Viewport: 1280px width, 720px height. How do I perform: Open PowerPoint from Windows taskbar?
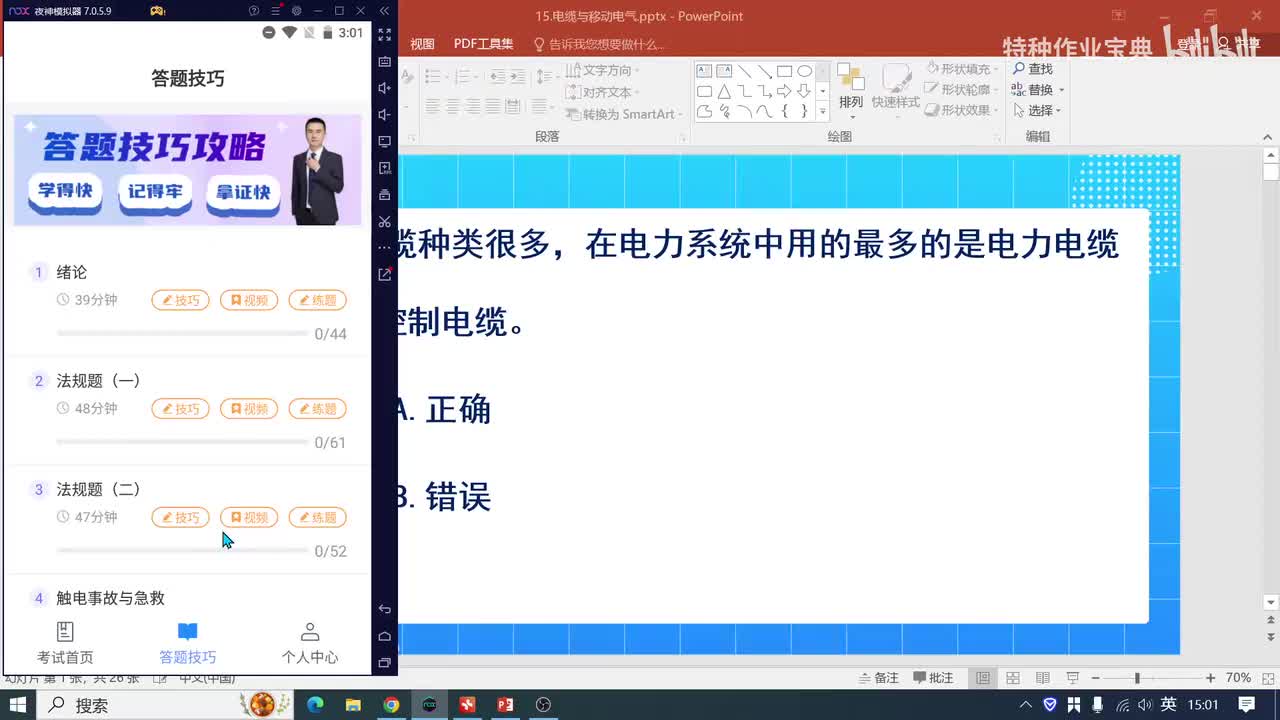[x=505, y=705]
